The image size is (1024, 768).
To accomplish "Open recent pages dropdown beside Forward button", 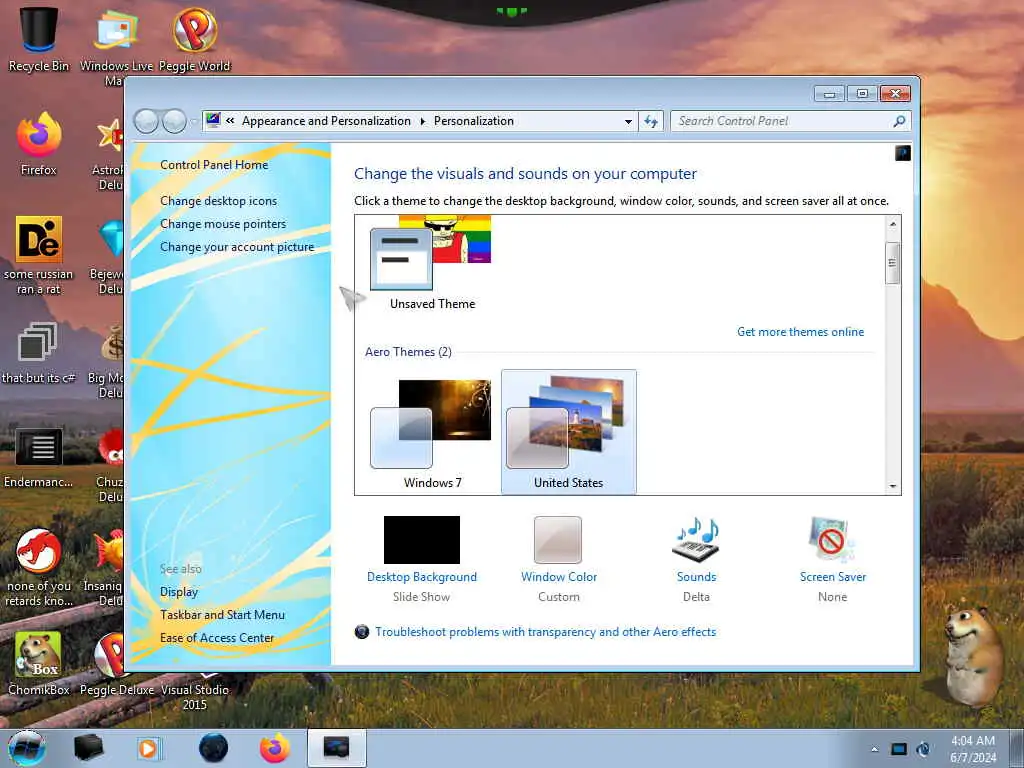I will pyautogui.click(x=193, y=122).
